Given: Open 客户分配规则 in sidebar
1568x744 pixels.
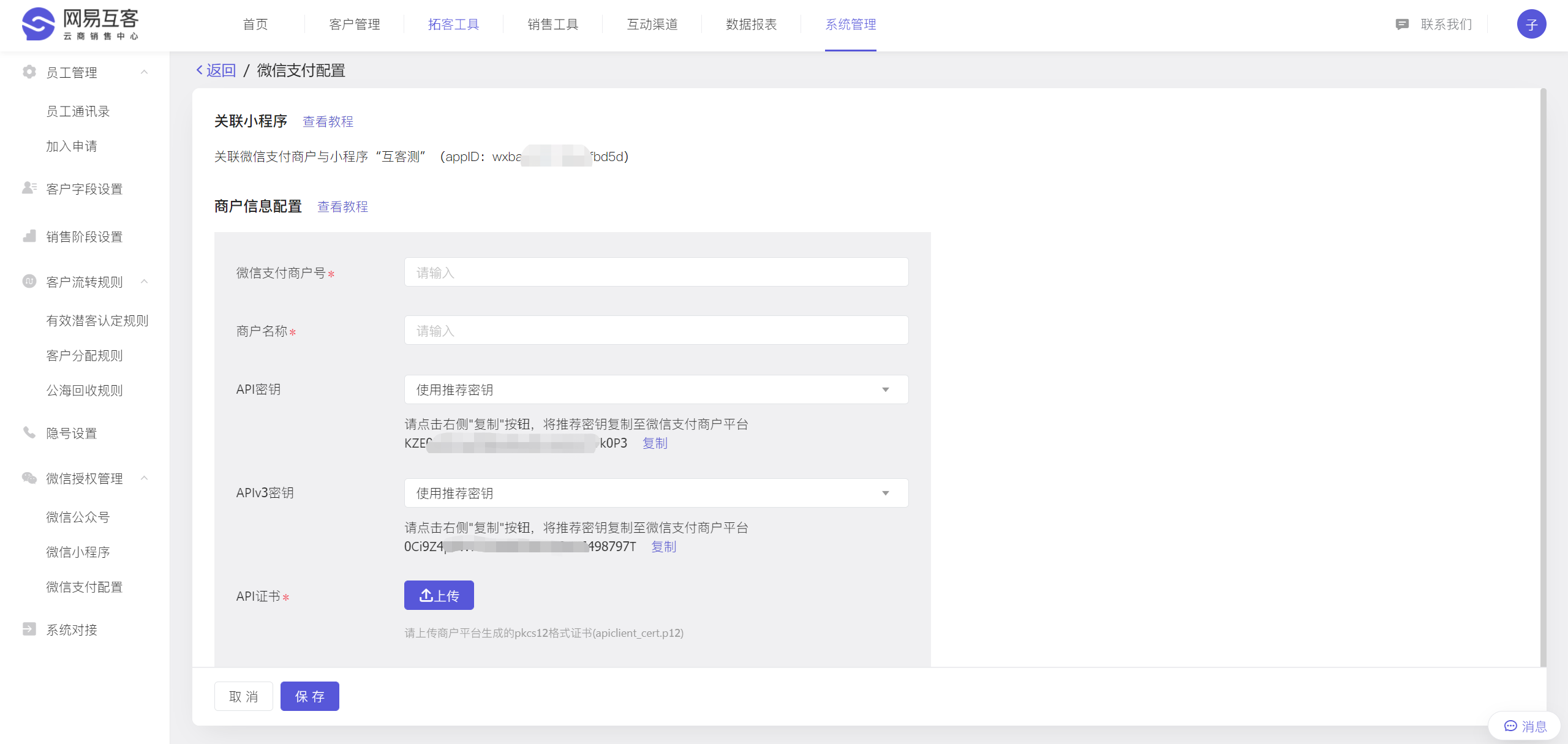Looking at the screenshot, I should pos(85,356).
